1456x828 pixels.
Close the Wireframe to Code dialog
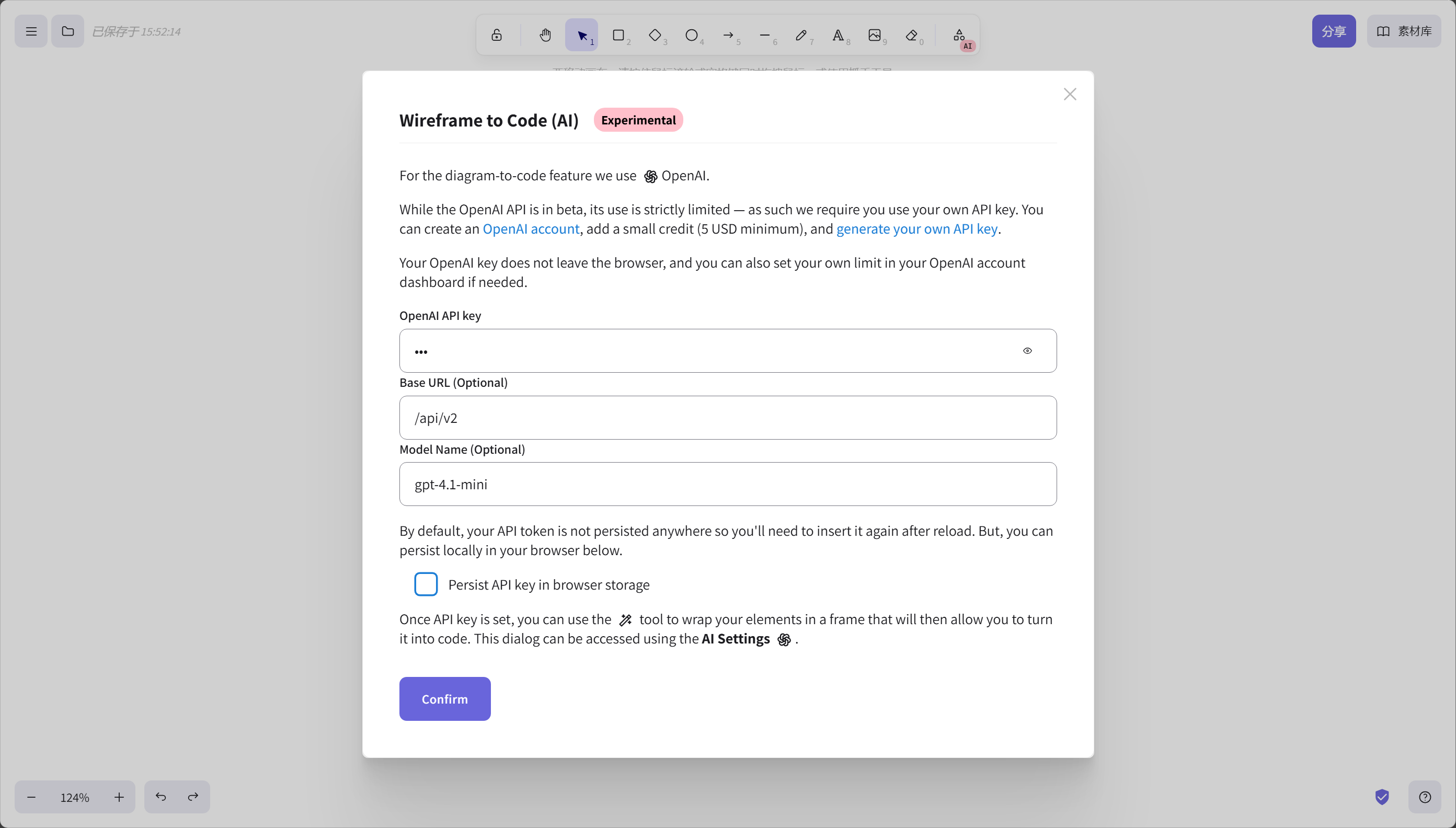(1070, 95)
